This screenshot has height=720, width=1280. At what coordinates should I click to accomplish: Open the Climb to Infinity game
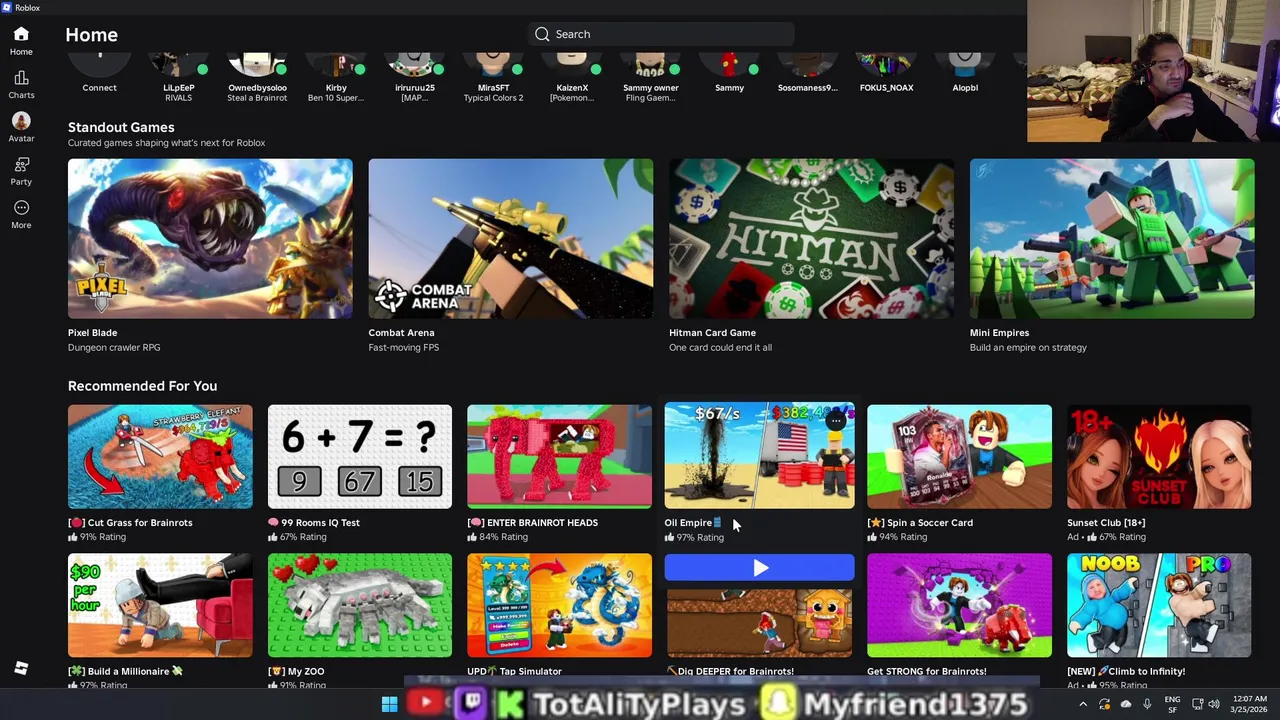click(x=1159, y=606)
